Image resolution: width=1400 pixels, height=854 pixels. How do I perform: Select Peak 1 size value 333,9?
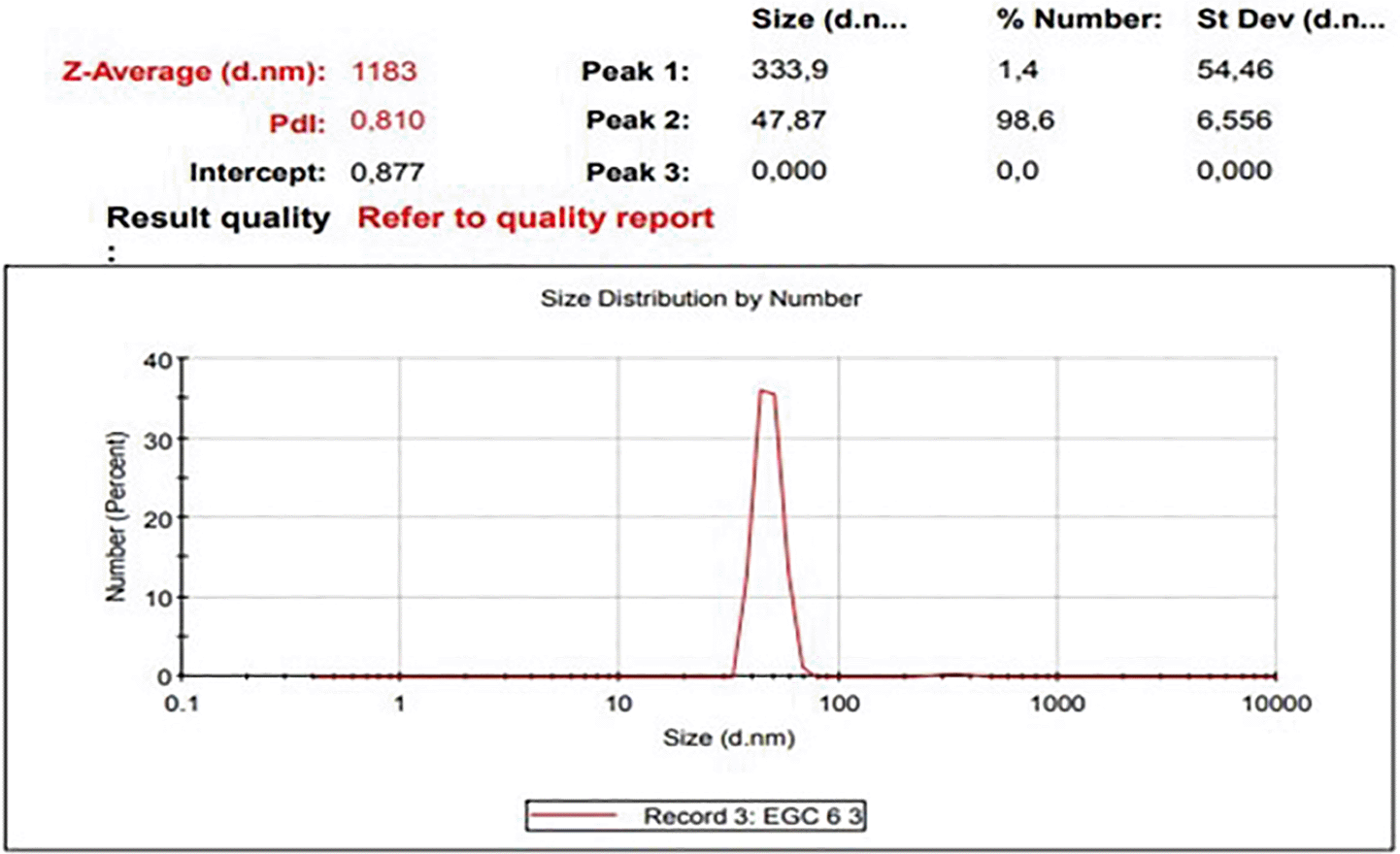pos(789,70)
